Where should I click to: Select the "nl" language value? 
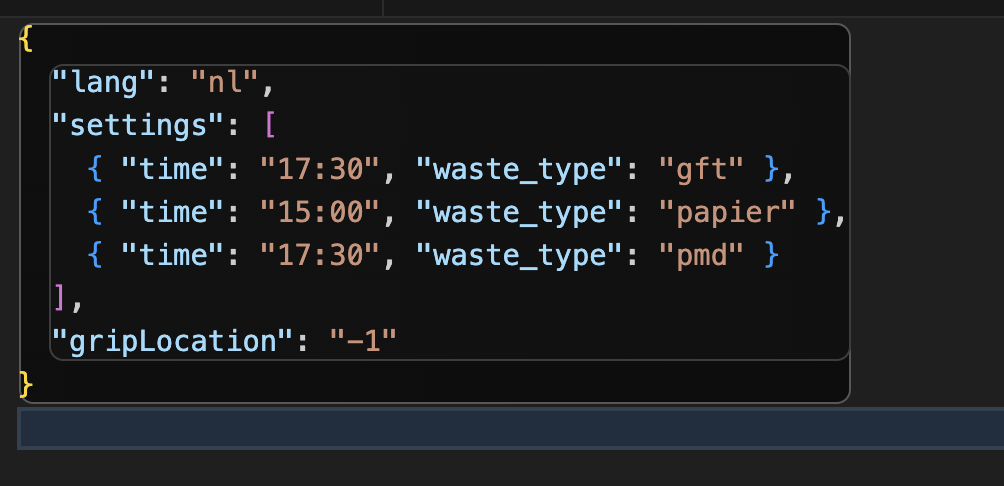tap(224, 83)
